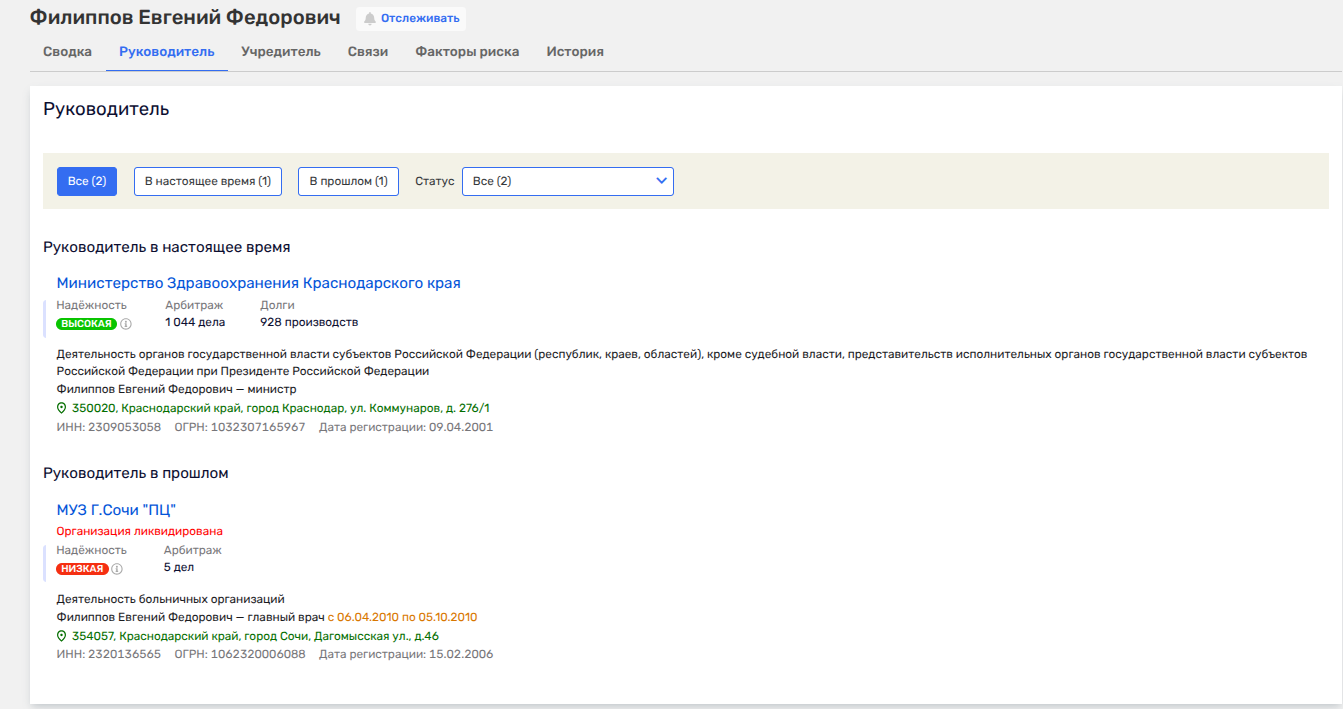1343x709 pixels.
Task: Click the Отслеживать button
Action: [x=411, y=19]
